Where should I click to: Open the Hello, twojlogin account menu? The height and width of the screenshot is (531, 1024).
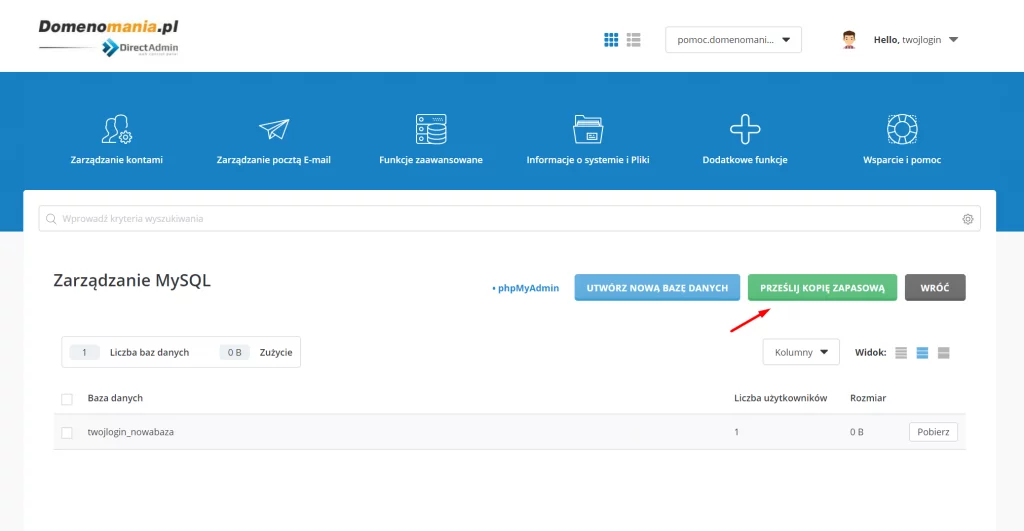(916, 40)
